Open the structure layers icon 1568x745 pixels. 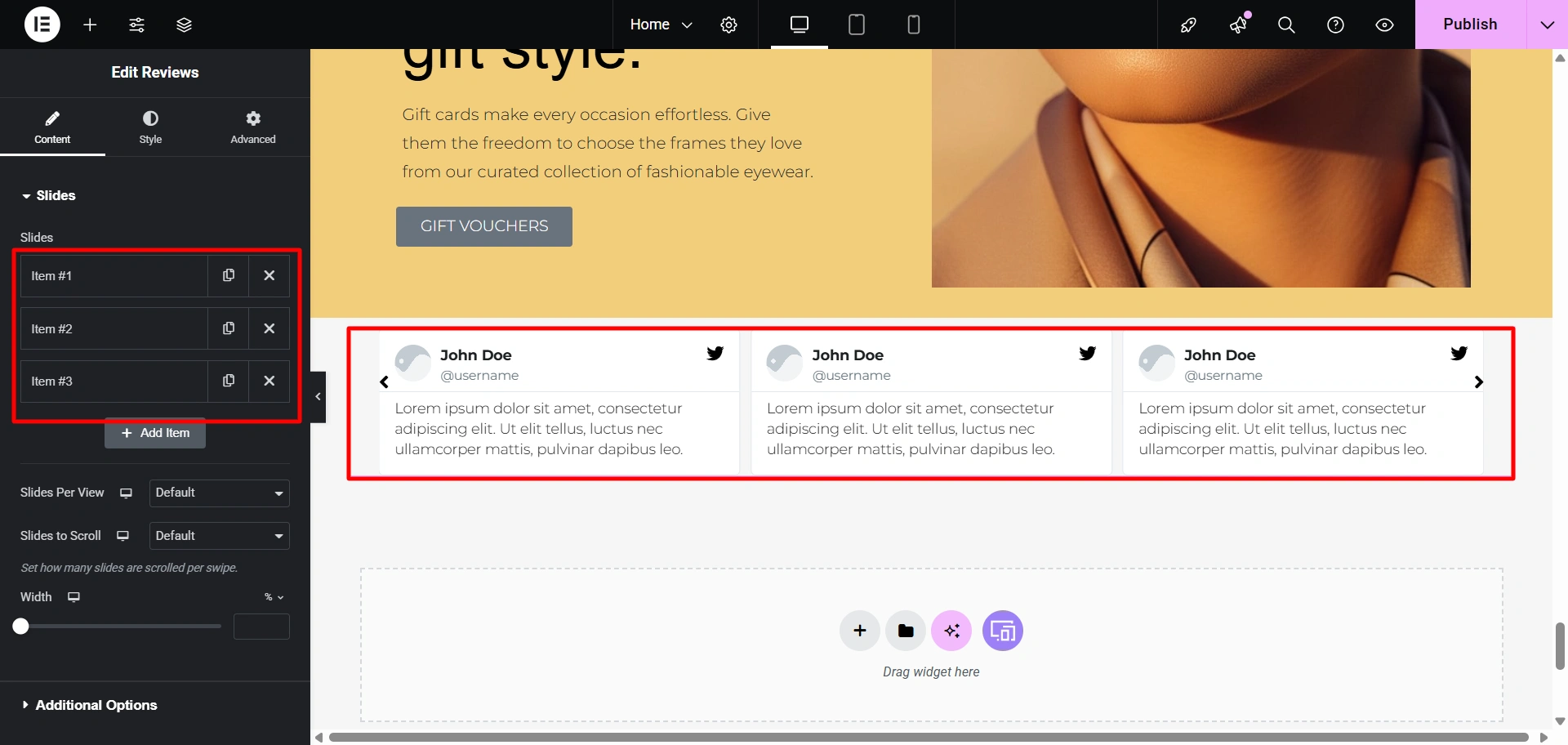[x=185, y=25]
